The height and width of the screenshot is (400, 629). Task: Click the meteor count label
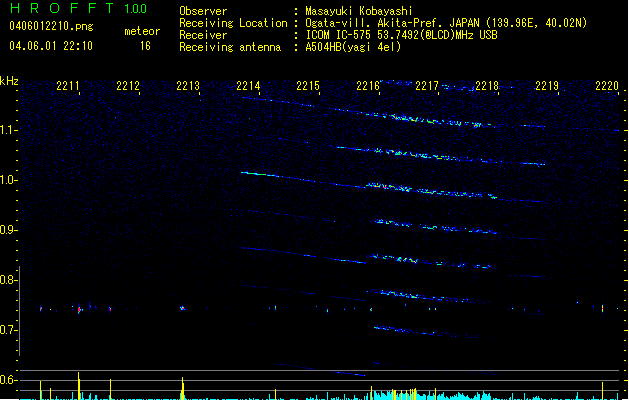click(x=142, y=31)
